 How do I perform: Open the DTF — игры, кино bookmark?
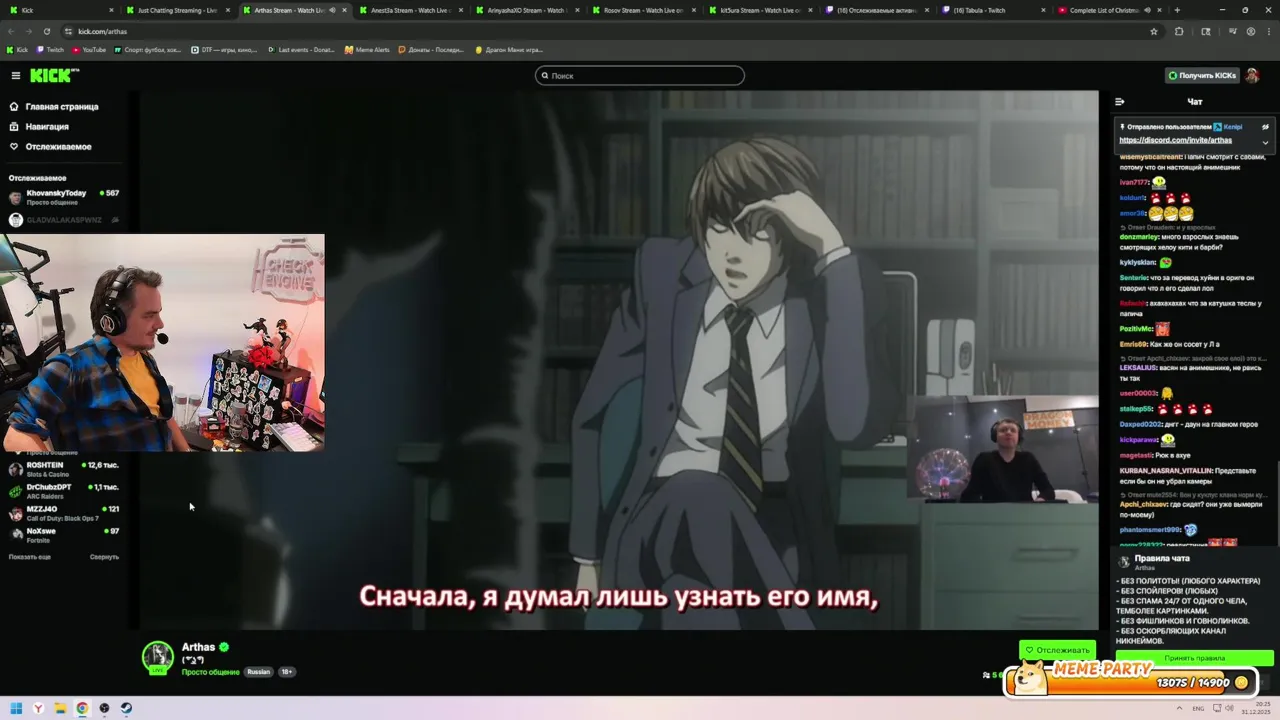tap(224, 50)
